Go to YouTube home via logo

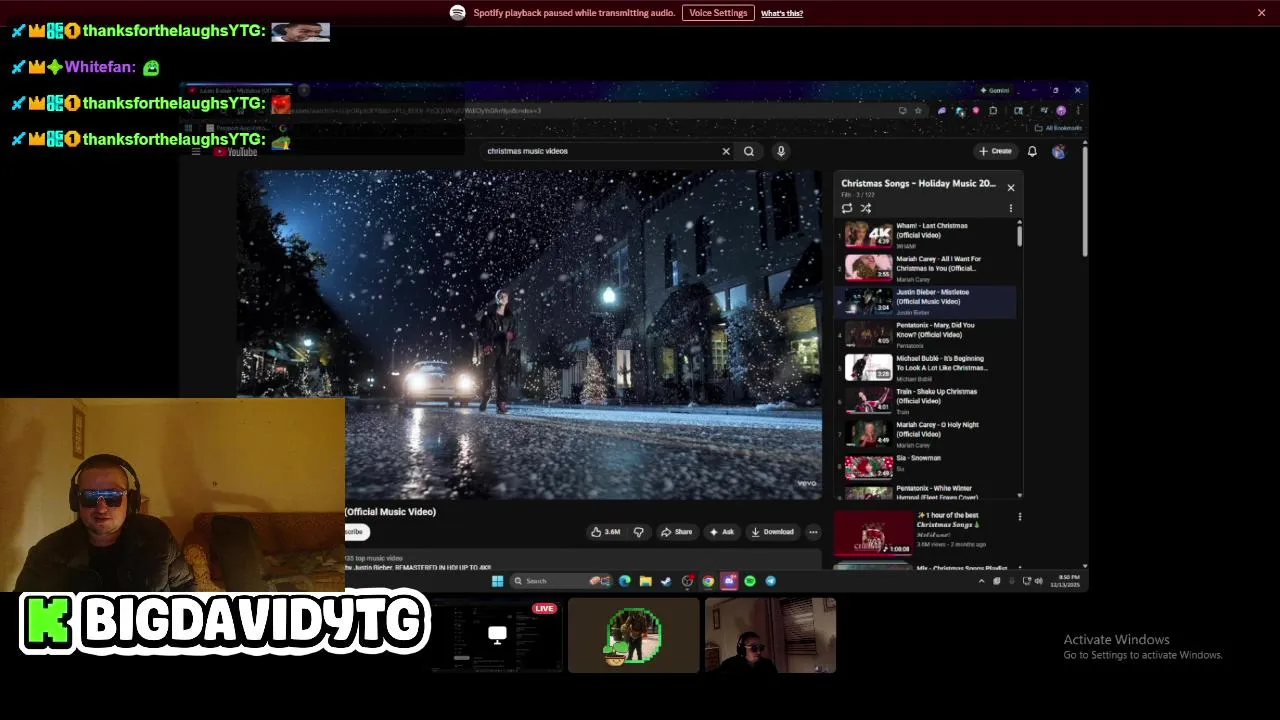[x=236, y=152]
